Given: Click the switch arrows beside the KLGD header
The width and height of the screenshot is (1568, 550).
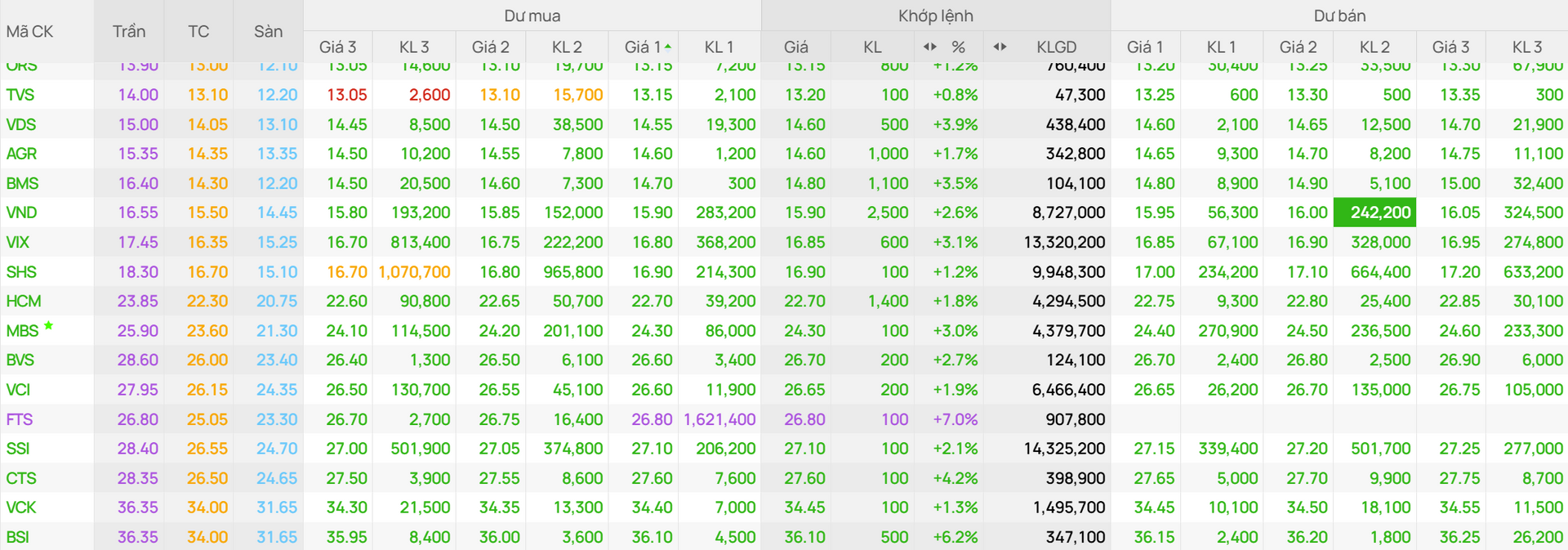Looking at the screenshot, I should [x=1000, y=47].
